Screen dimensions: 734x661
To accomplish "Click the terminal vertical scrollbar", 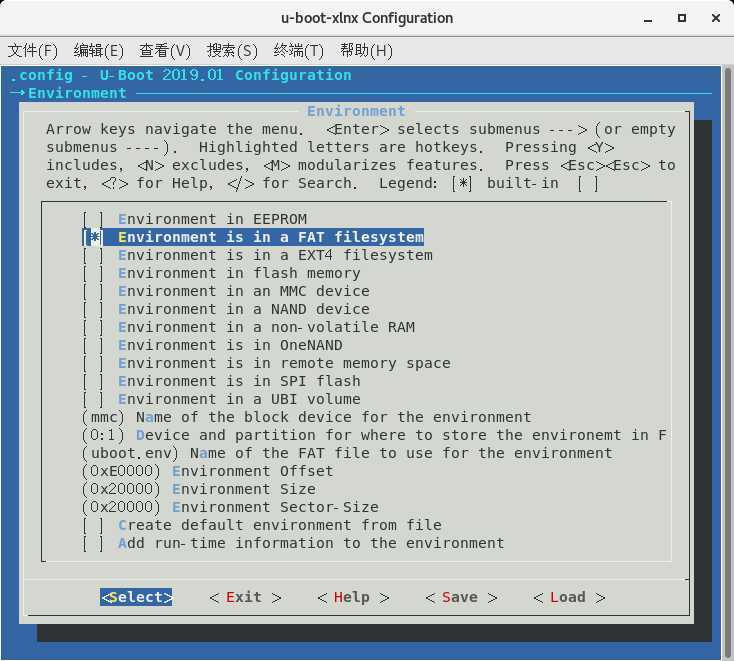I will (727, 363).
